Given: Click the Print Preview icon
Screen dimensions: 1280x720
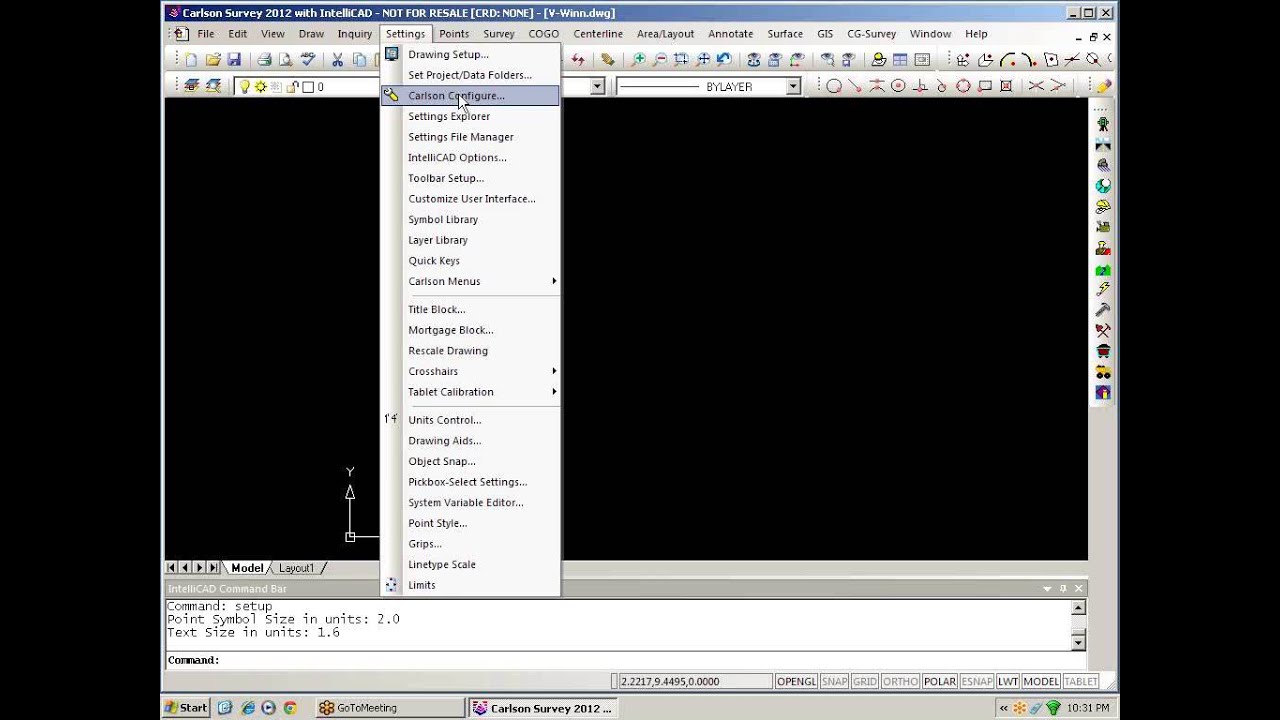Looking at the screenshot, I should (286, 60).
